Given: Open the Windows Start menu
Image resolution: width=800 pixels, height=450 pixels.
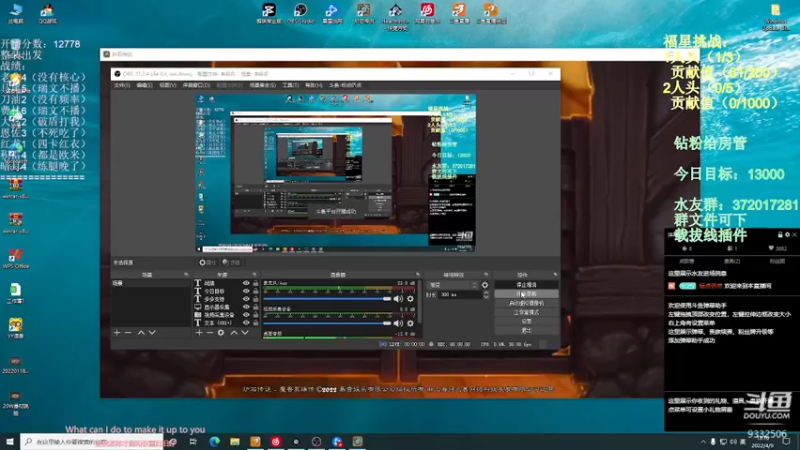Looking at the screenshot, I should pos(10,441).
